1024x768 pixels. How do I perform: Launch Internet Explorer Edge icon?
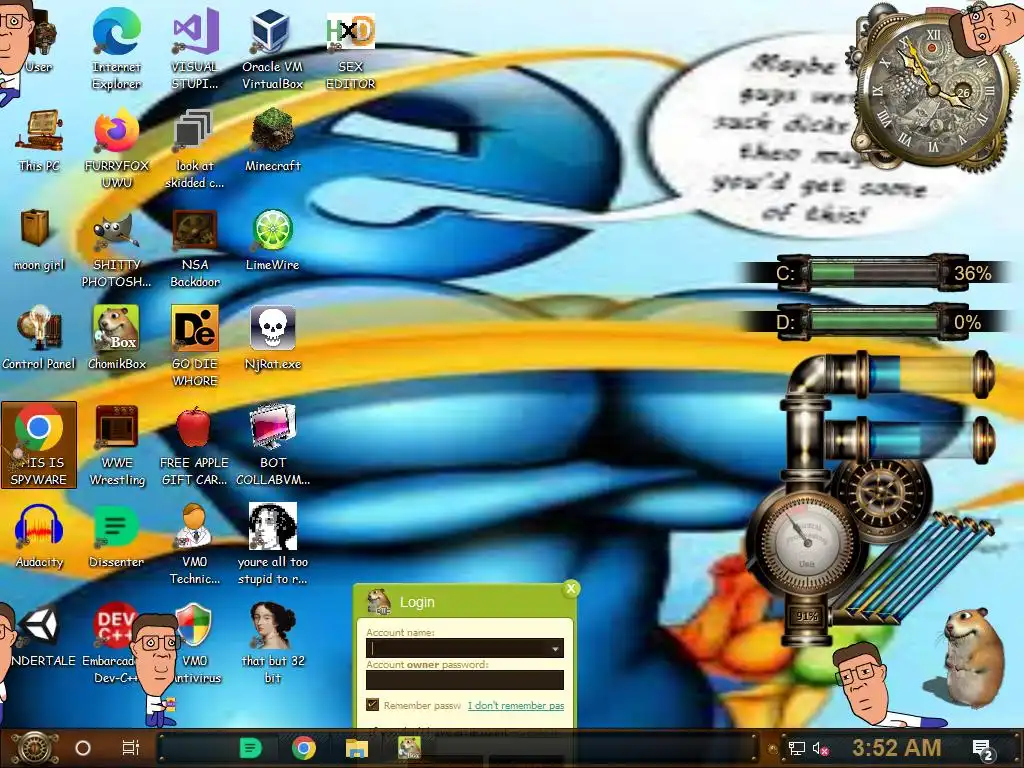pyautogui.click(x=116, y=49)
